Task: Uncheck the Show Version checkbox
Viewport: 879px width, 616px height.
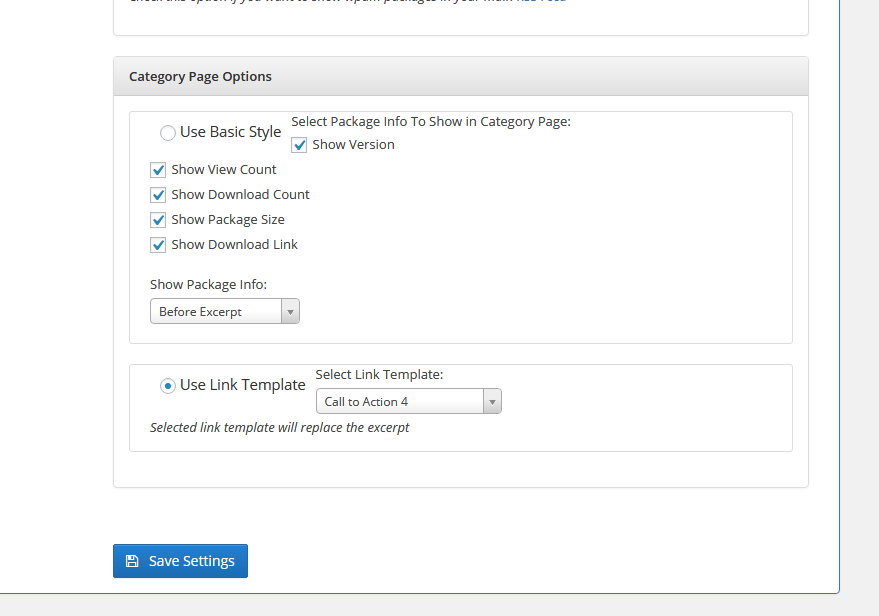Action: coord(300,145)
